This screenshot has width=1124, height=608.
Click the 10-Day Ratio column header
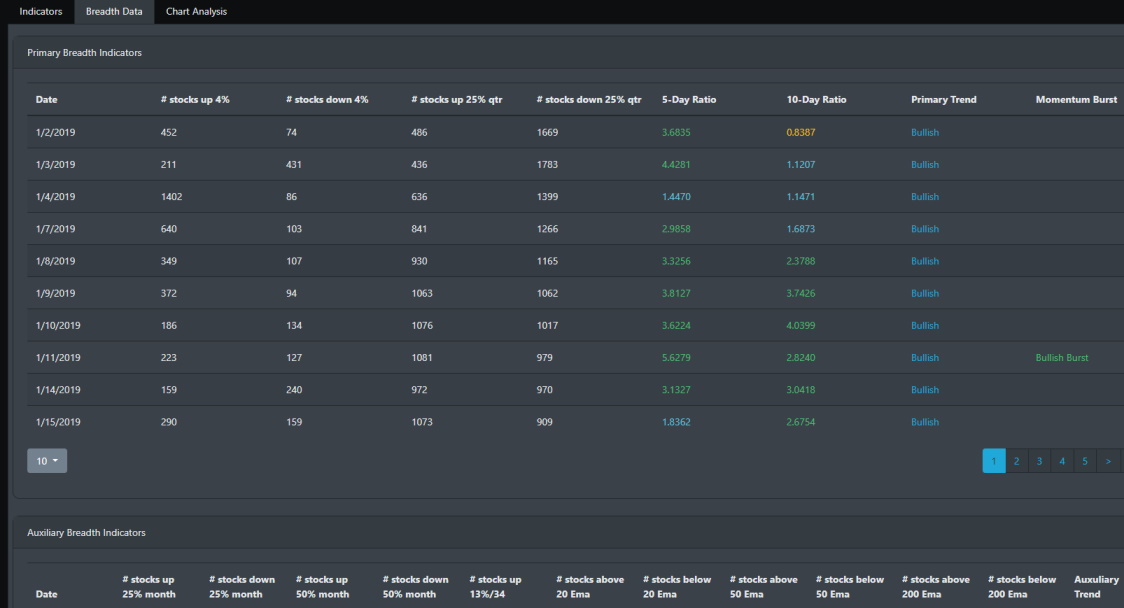point(816,100)
